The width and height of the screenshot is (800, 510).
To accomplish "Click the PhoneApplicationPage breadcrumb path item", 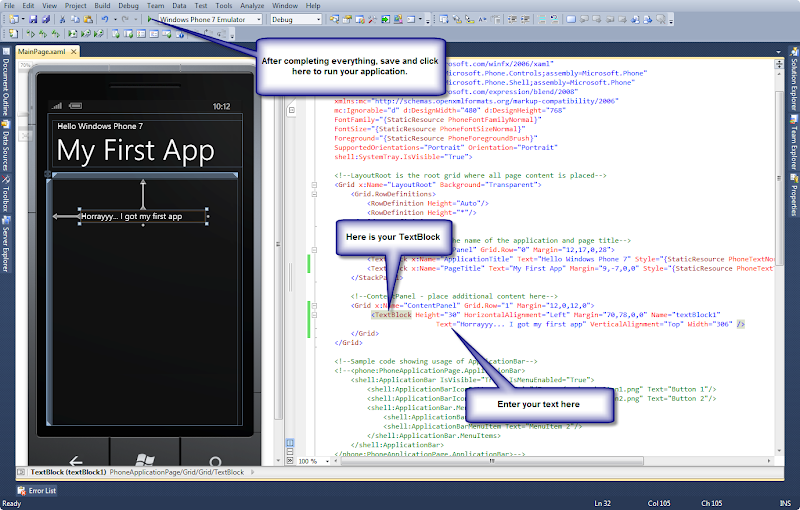I will (x=145, y=471).
